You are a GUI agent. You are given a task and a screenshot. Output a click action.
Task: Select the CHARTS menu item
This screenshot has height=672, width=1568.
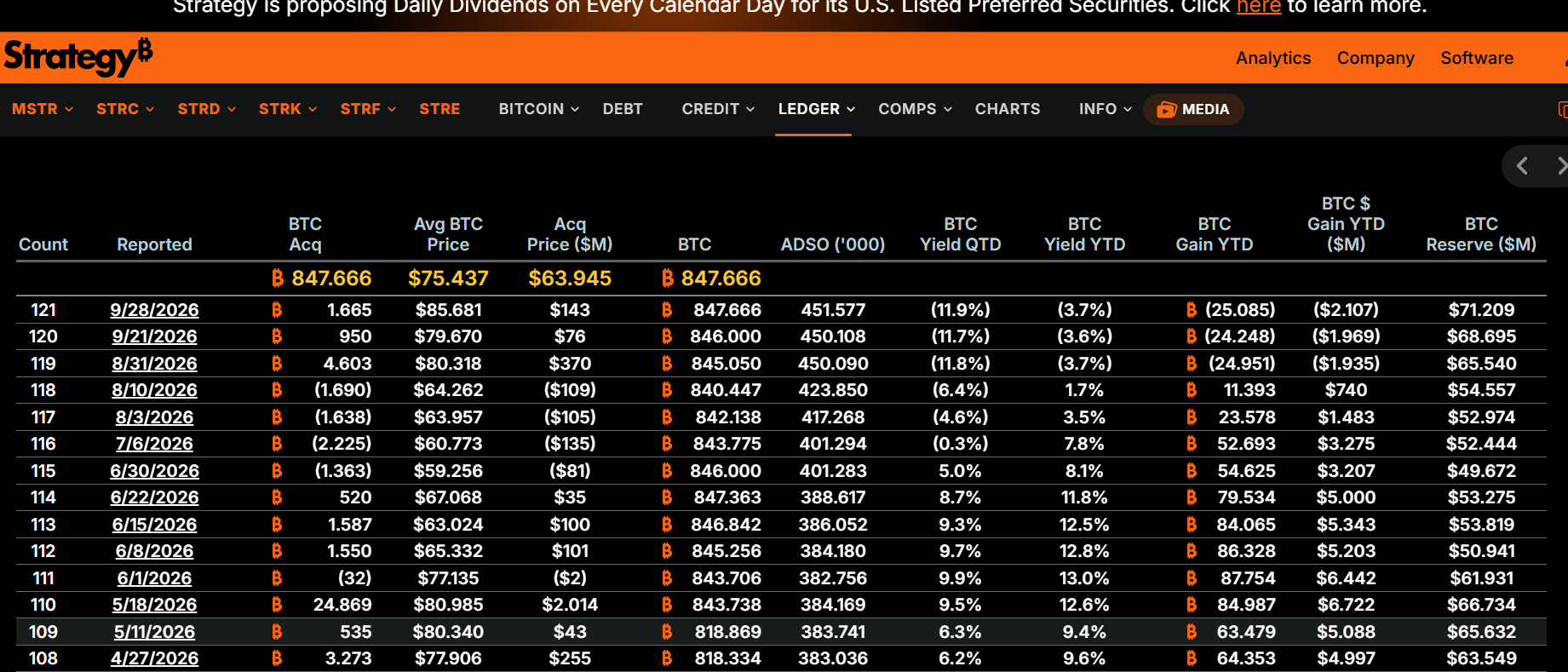coord(1008,109)
